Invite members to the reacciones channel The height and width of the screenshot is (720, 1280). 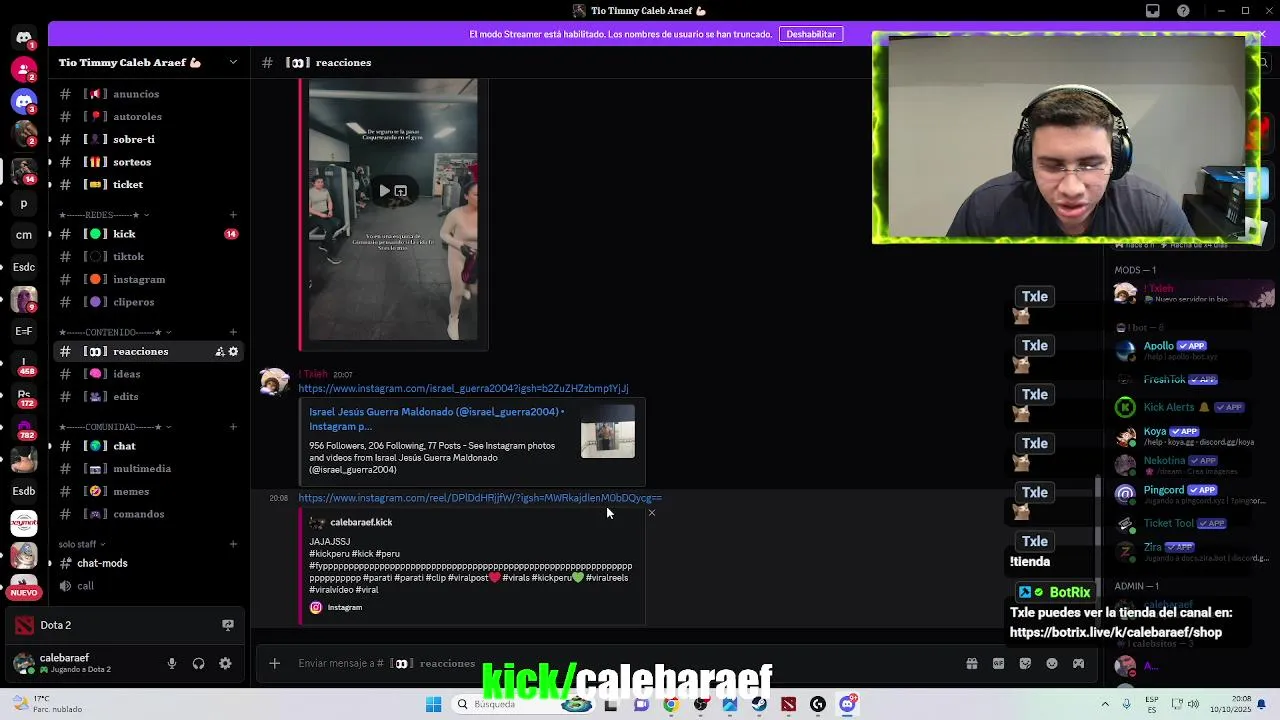pyautogui.click(x=219, y=351)
